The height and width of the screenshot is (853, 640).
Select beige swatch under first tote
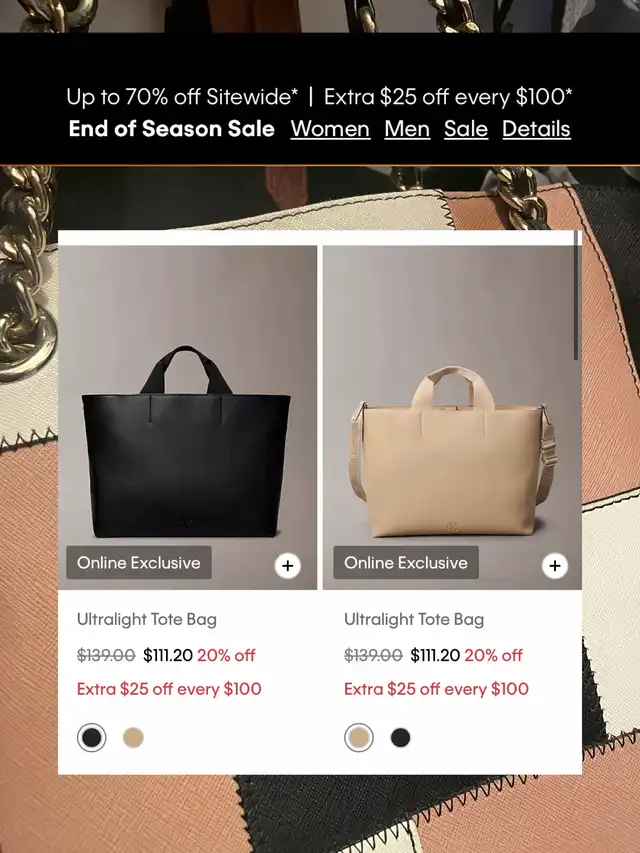[x=133, y=738]
